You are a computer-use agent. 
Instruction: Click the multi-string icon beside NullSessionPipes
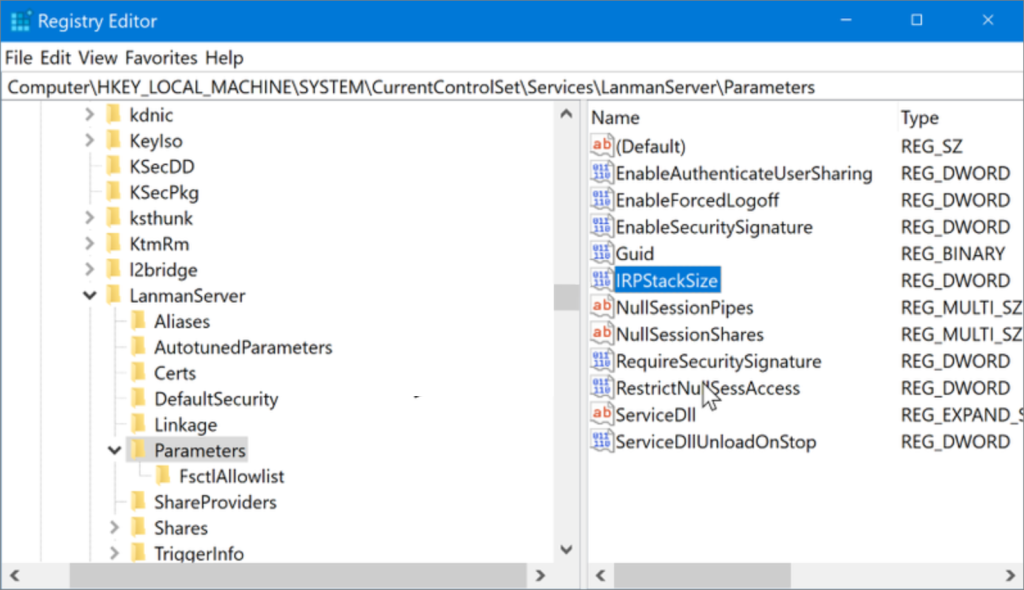pos(601,307)
